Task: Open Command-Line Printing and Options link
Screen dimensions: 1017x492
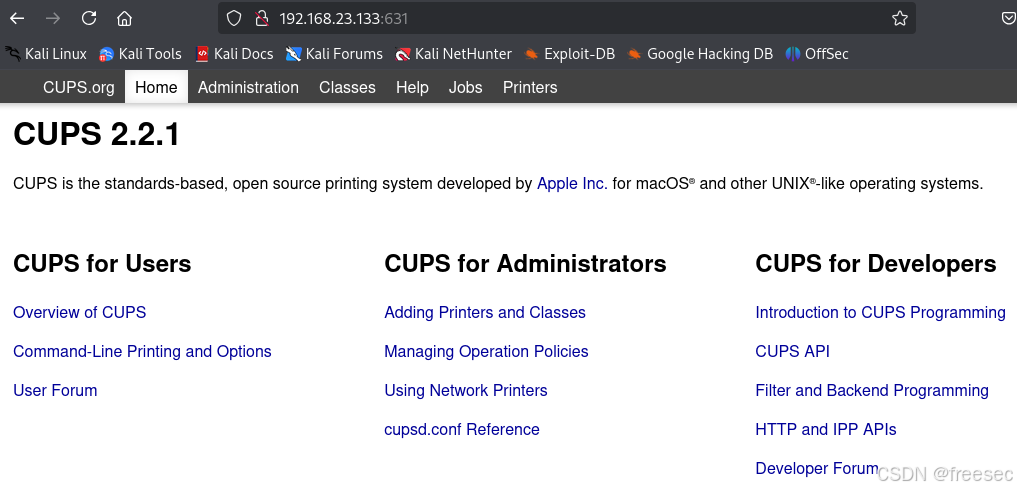Action: click(142, 351)
